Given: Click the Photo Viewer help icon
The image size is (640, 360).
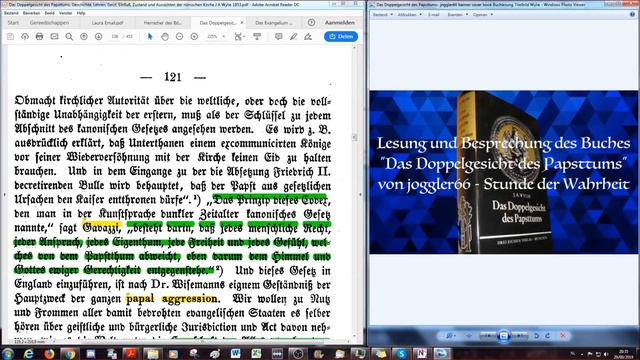Looking at the screenshot, I should (632, 14).
